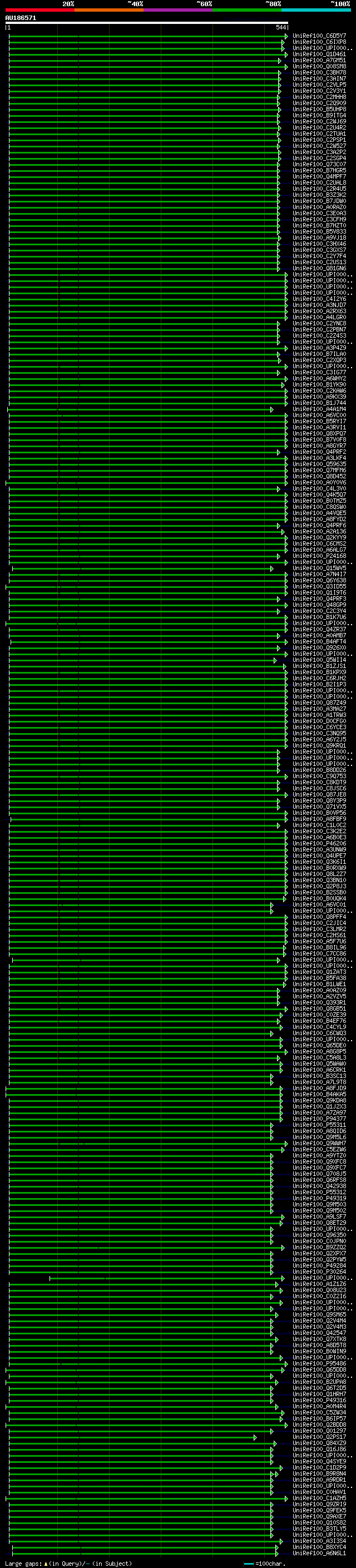
Task: Open the UniRef100_C6D5Y7 hit label
Action: 319,37
